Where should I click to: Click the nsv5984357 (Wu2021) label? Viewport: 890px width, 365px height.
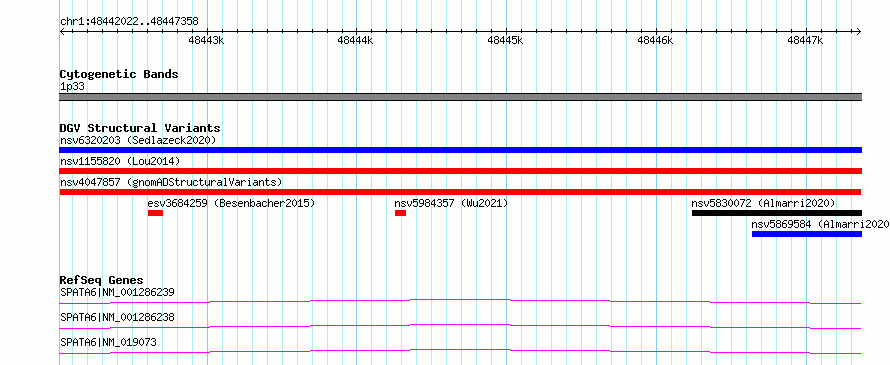click(451, 203)
